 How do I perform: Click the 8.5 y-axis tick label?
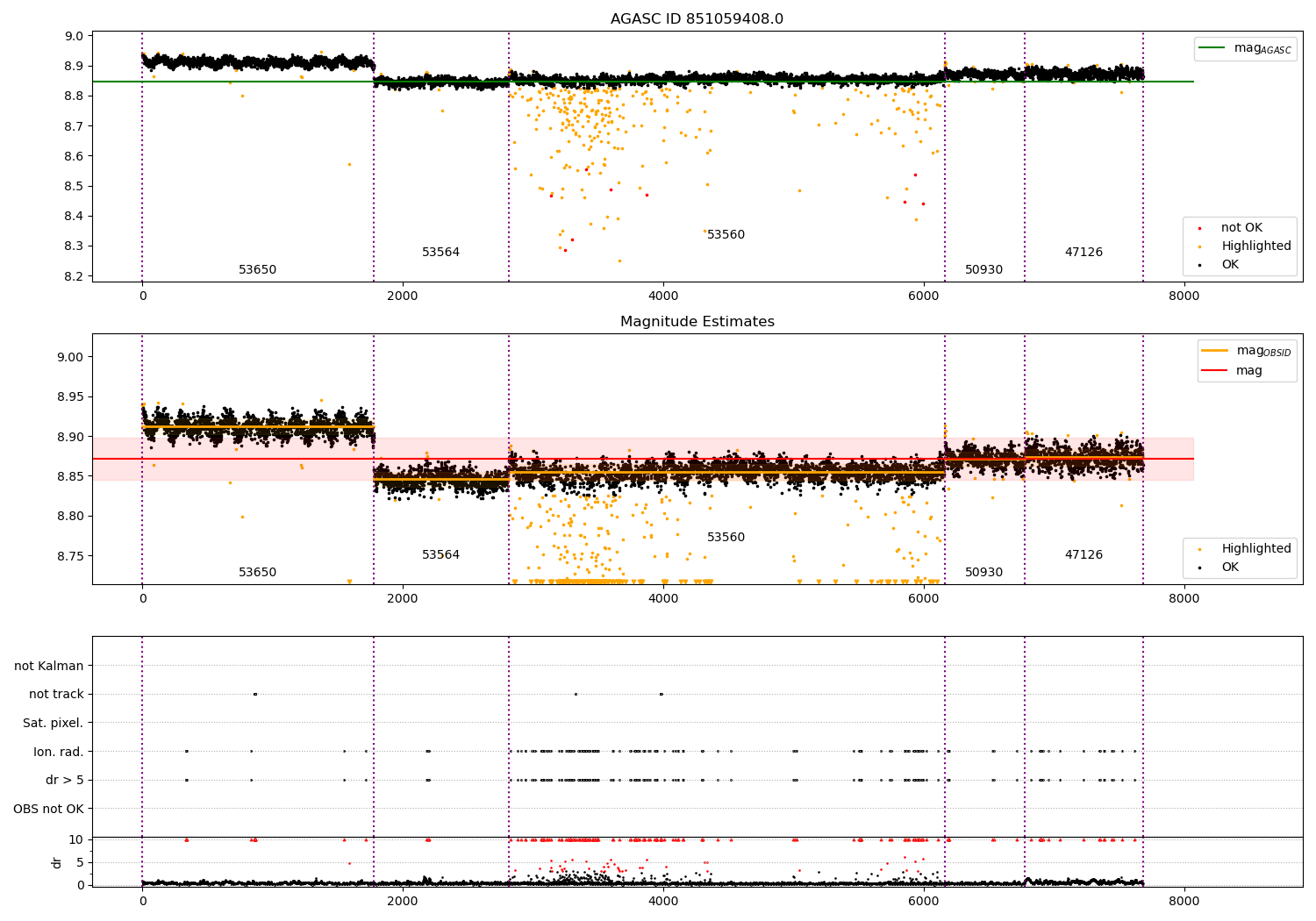tap(75, 186)
